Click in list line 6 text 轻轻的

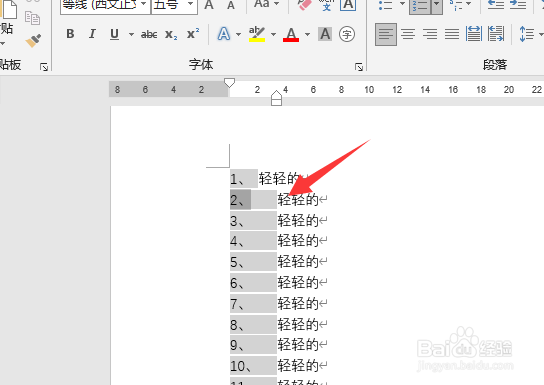[x=298, y=283]
